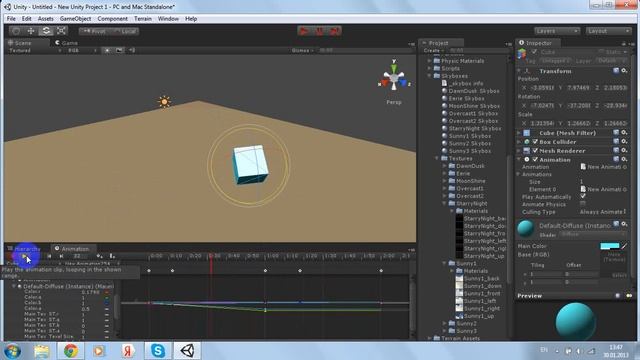
Task: Open the GameObject menu
Action: [x=76, y=19]
